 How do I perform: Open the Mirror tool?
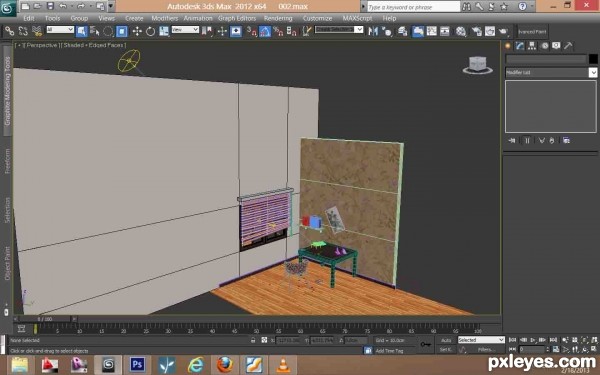373,31
